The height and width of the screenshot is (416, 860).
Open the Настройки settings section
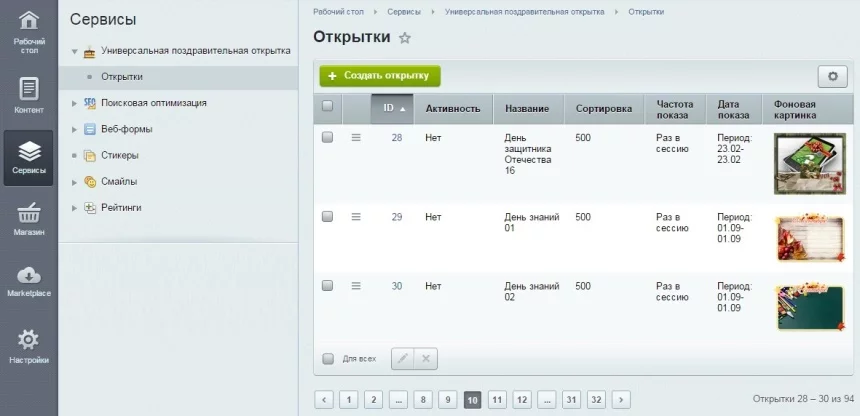29,345
